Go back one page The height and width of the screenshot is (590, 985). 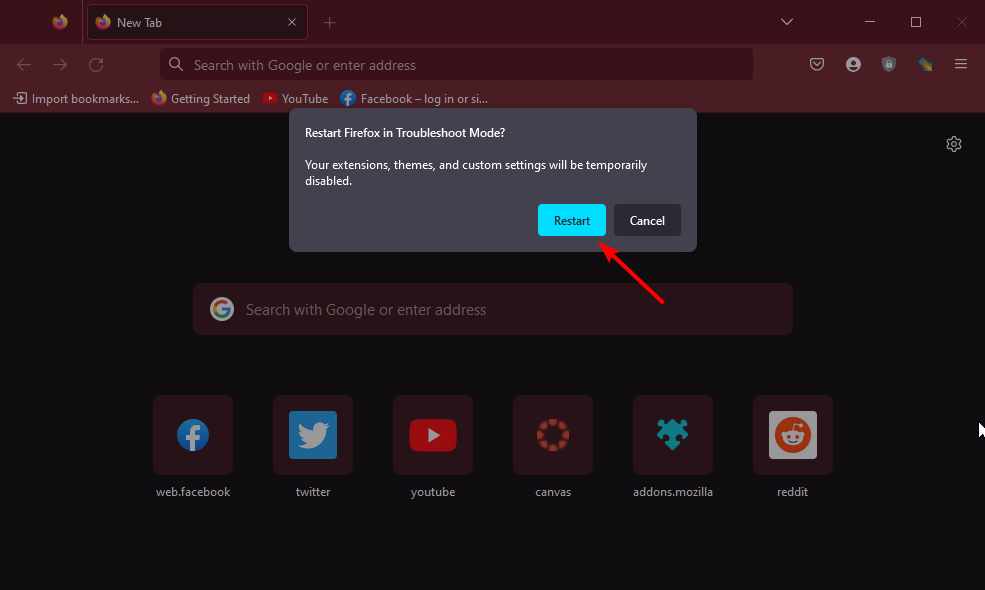[x=24, y=64]
